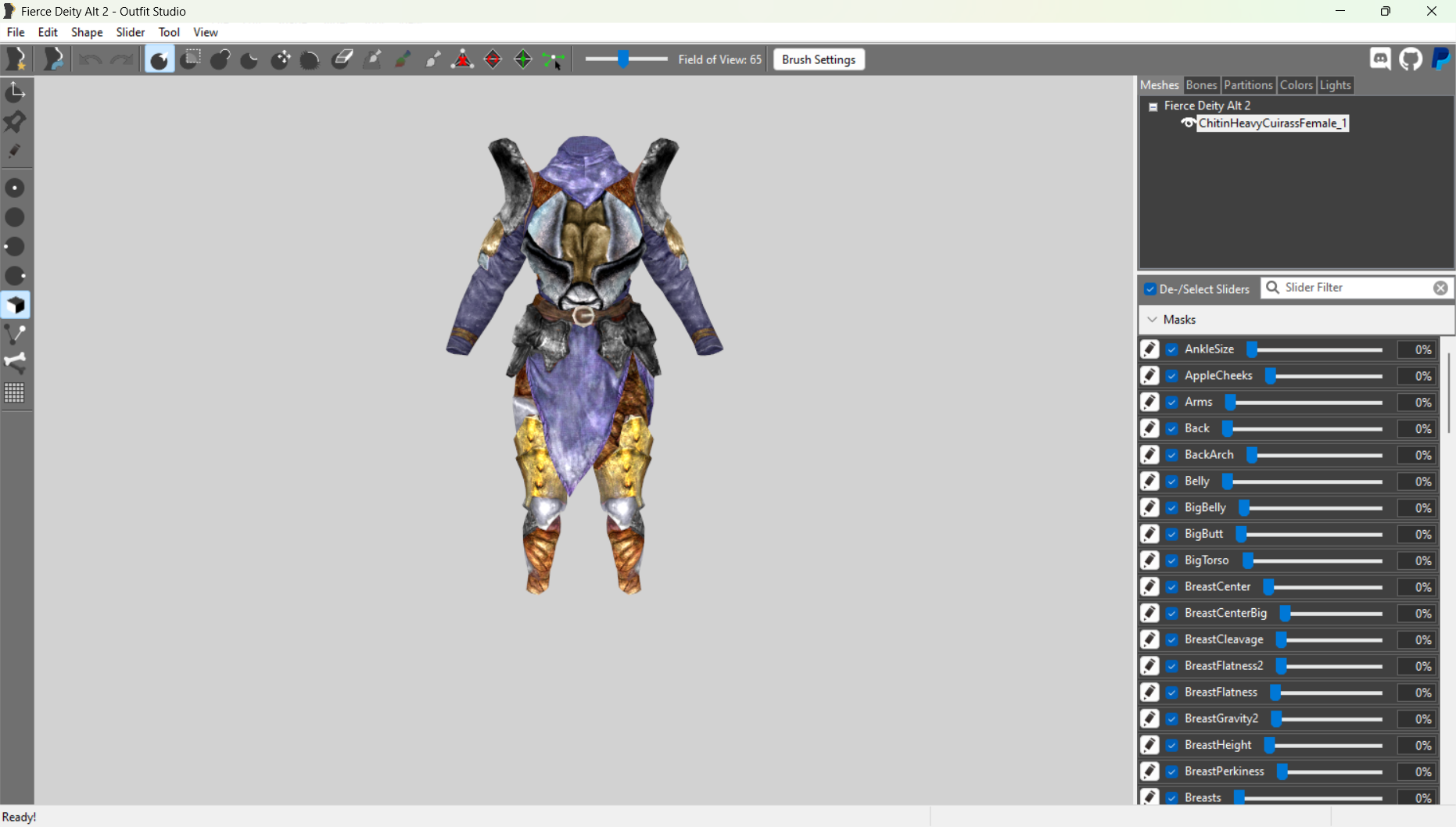This screenshot has width=1456, height=827.
Task: Click the undo arrow icon
Action: point(90,59)
